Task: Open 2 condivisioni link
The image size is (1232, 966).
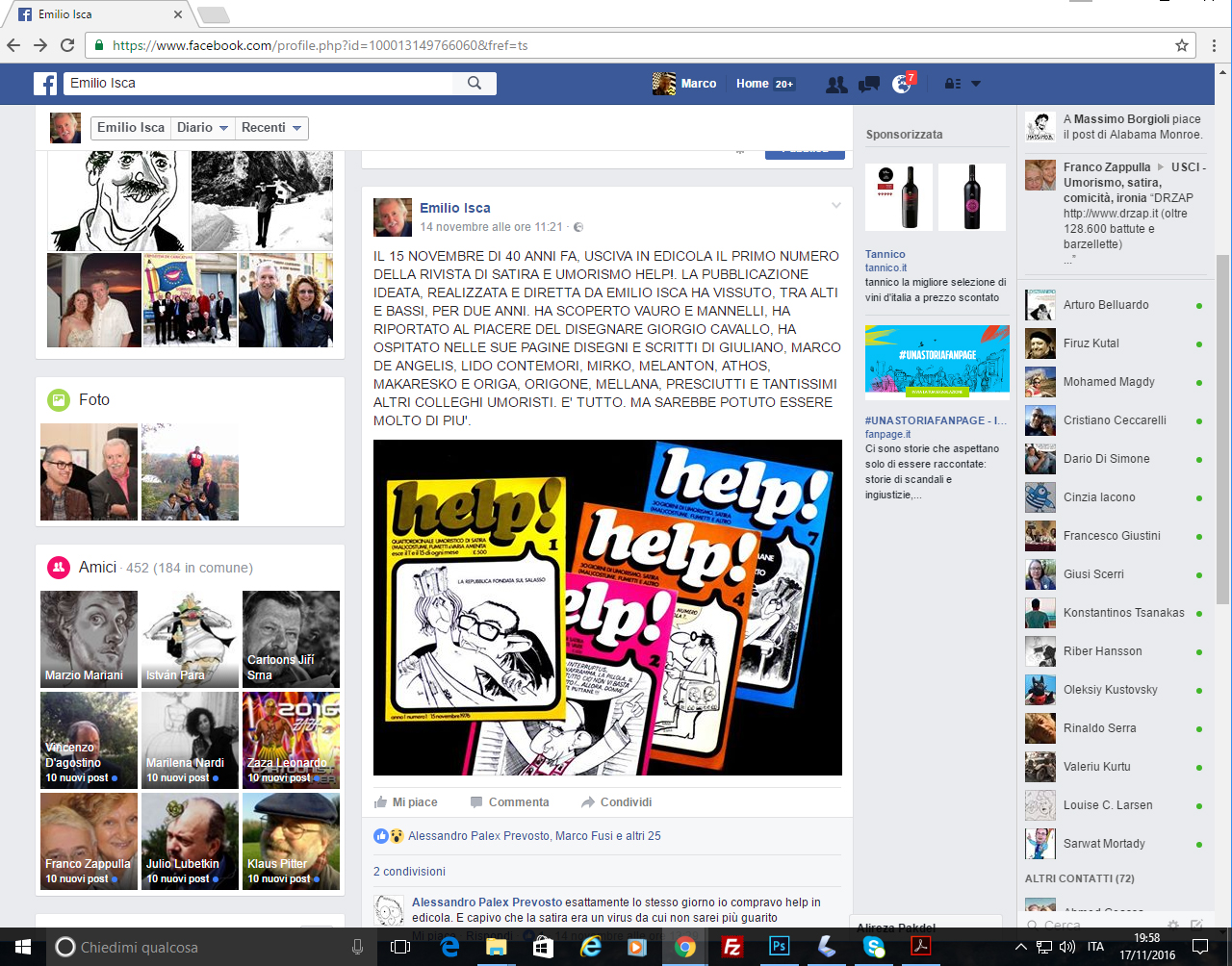Action: (409, 872)
